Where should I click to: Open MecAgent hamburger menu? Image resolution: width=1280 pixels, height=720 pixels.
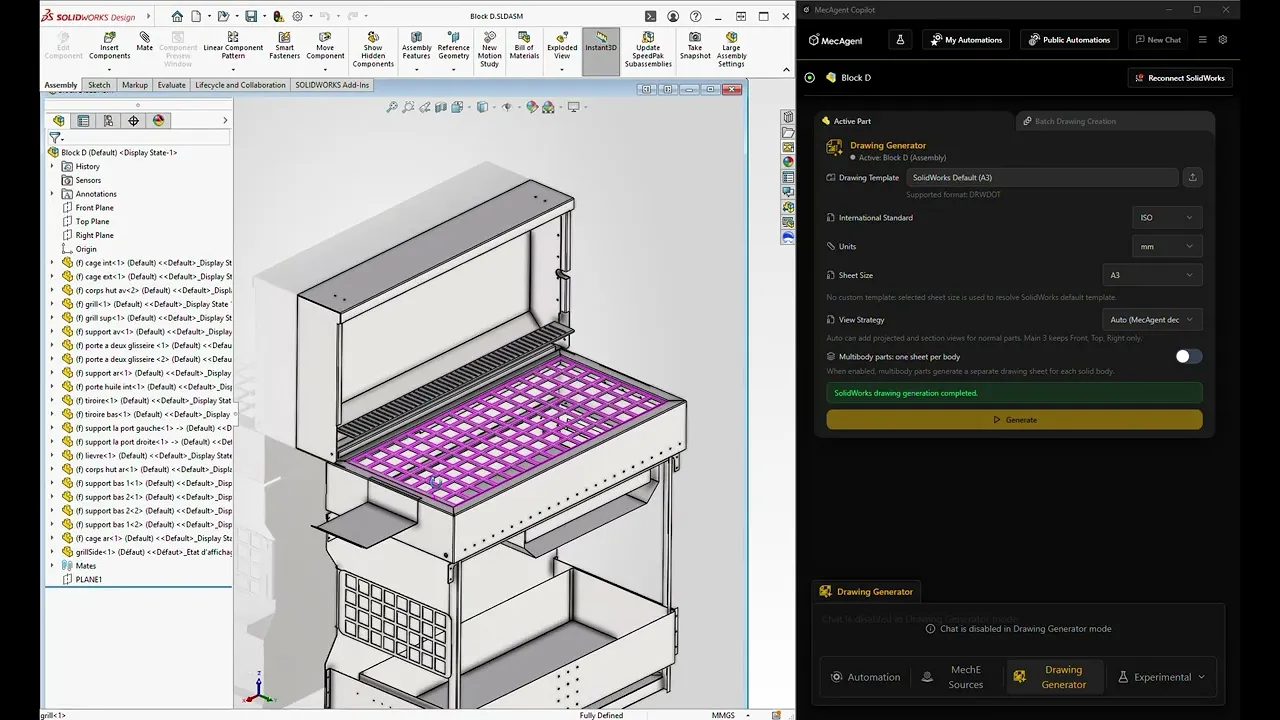tap(1202, 40)
